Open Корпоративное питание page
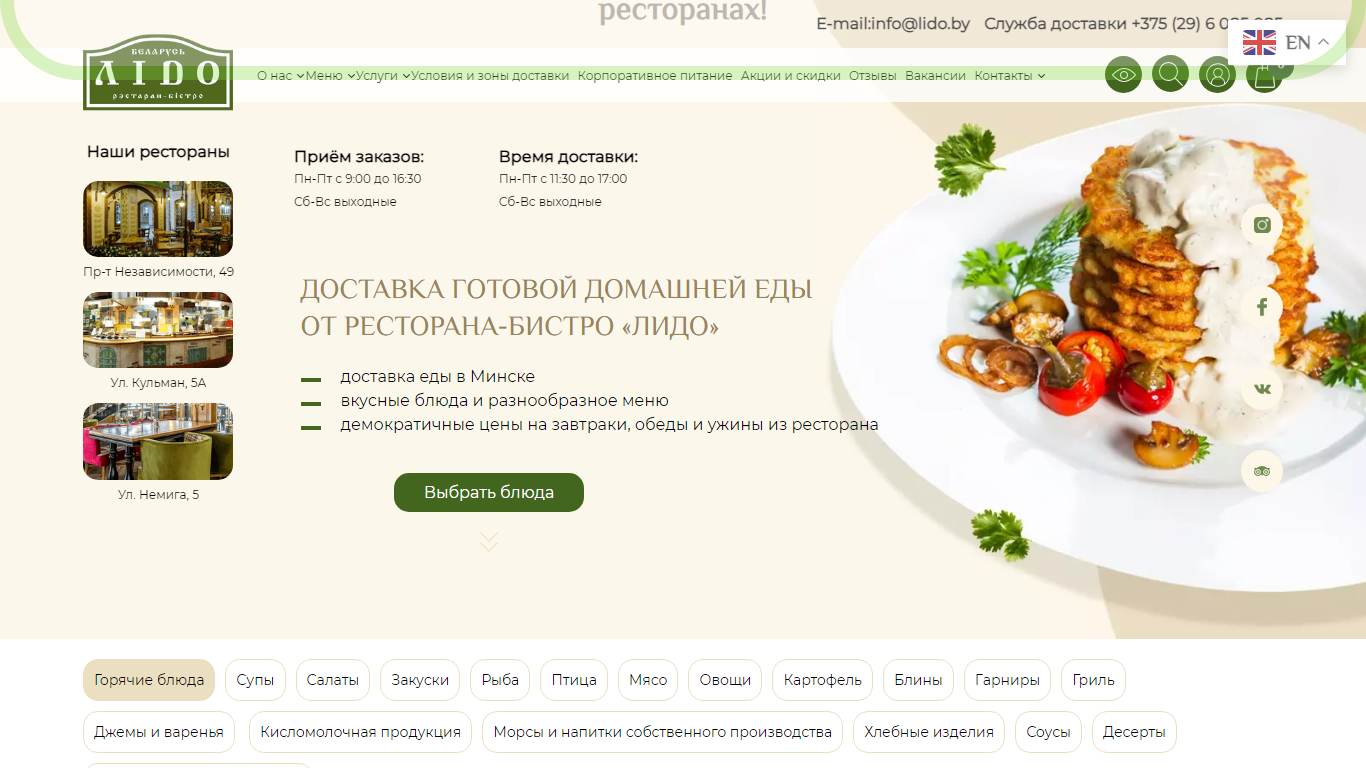The image size is (1366, 768). [655, 76]
